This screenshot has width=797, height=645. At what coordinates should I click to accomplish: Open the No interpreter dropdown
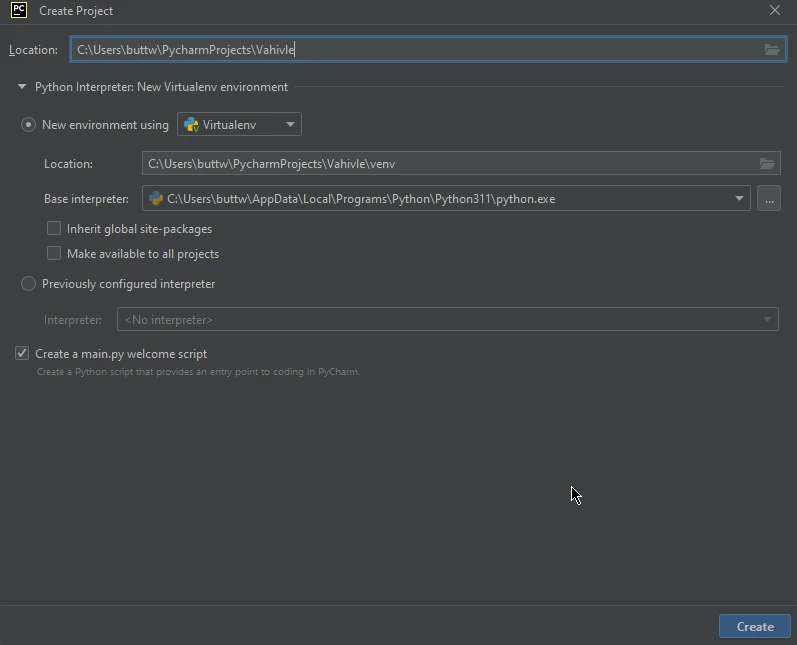pos(447,319)
